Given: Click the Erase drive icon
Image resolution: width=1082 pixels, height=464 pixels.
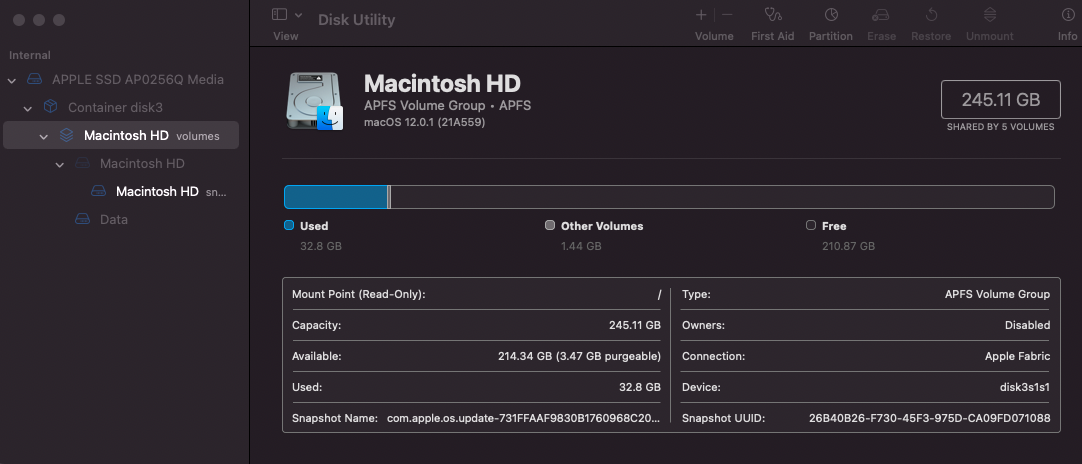Looking at the screenshot, I should [x=881, y=14].
